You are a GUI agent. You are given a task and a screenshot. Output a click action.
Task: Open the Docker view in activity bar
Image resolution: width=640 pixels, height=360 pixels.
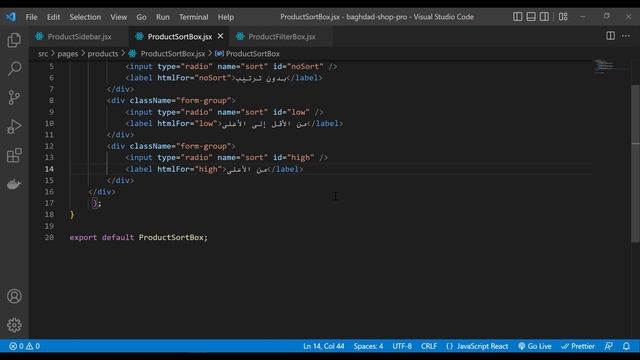14,184
